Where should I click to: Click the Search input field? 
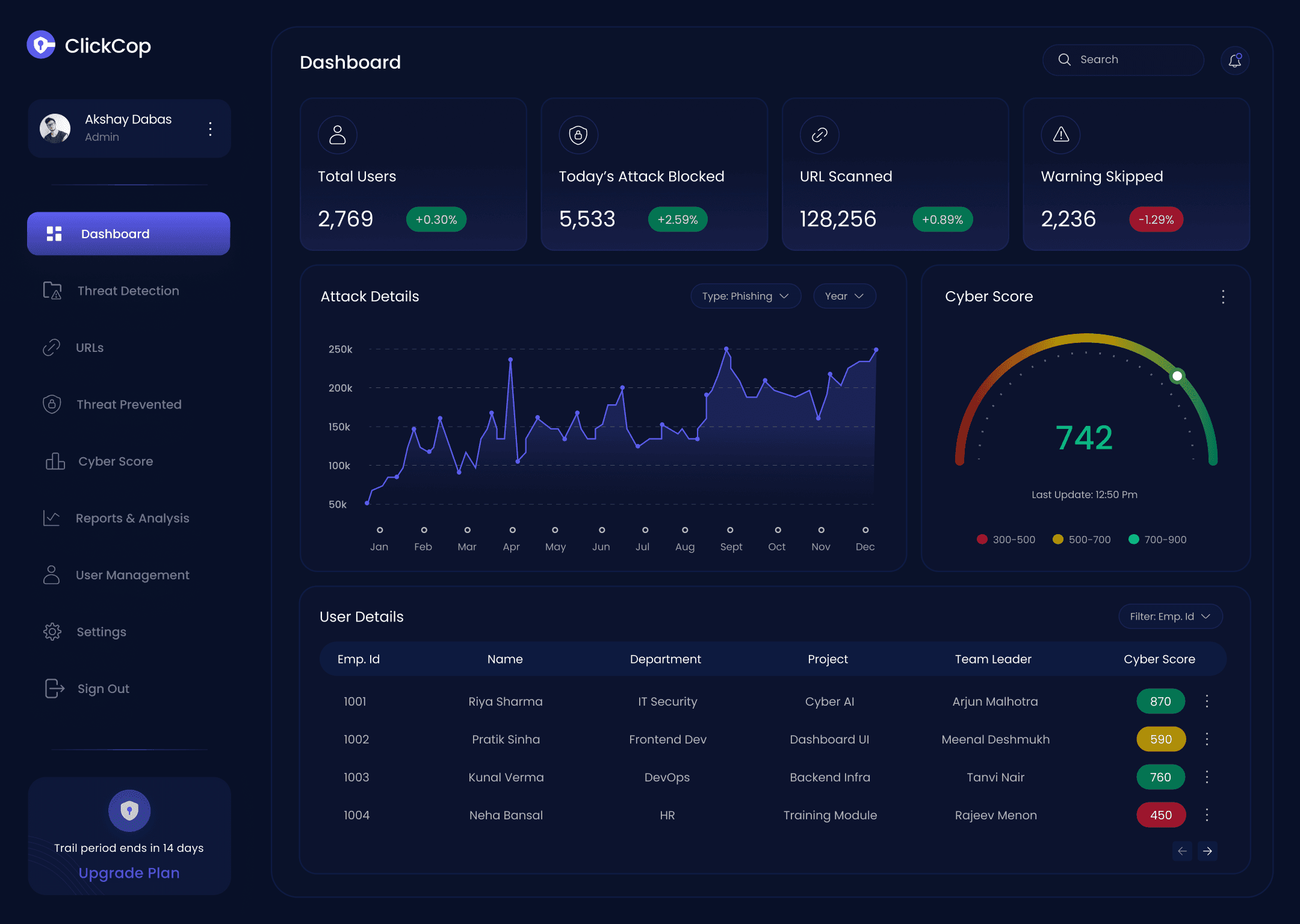[x=1122, y=60]
